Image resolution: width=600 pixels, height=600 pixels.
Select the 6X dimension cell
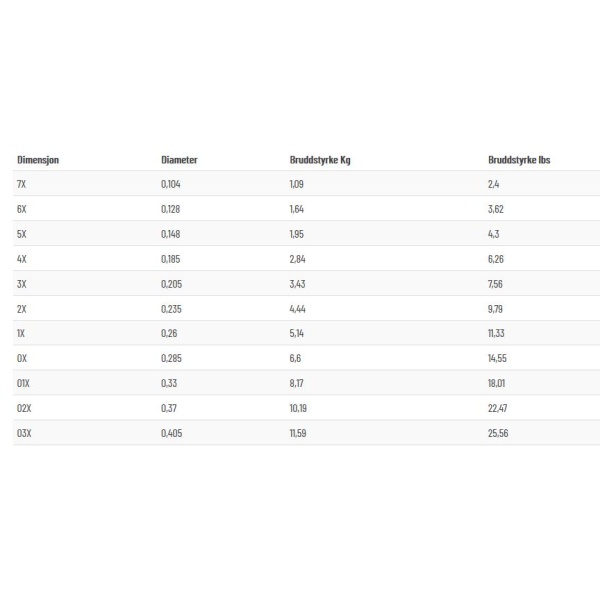click(21, 209)
